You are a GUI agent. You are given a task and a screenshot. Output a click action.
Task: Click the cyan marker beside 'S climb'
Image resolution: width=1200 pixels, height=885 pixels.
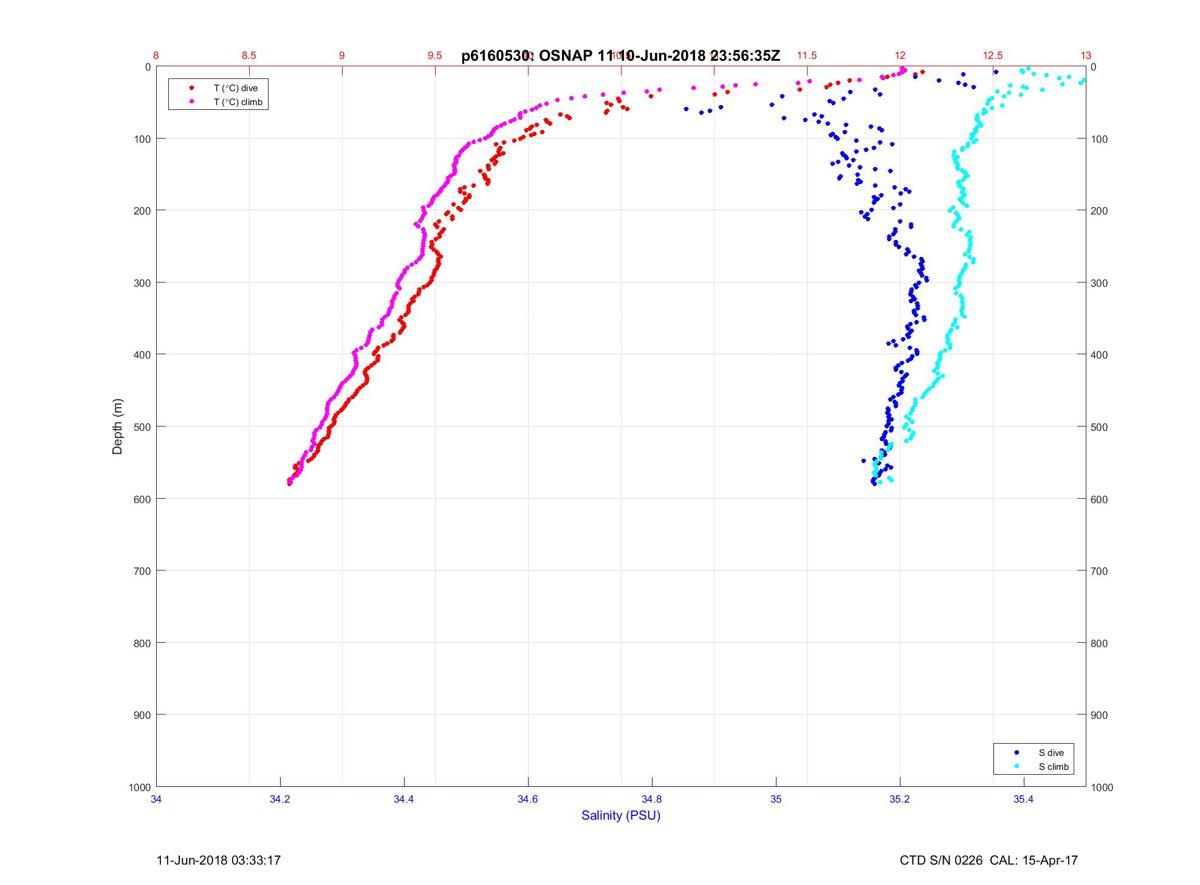click(x=1017, y=766)
